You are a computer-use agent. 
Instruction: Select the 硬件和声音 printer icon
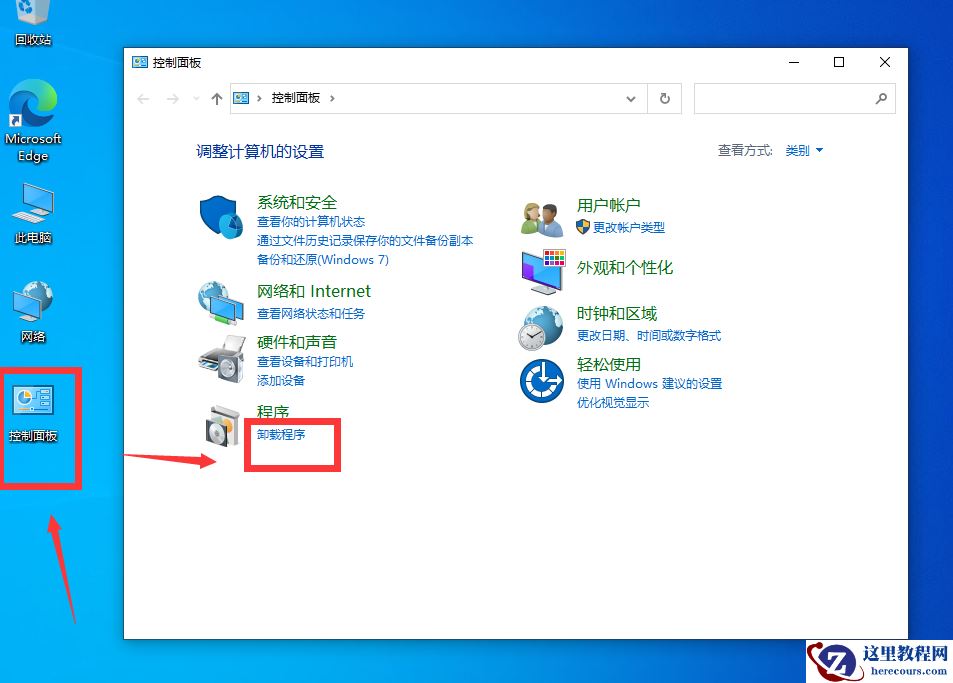221,356
